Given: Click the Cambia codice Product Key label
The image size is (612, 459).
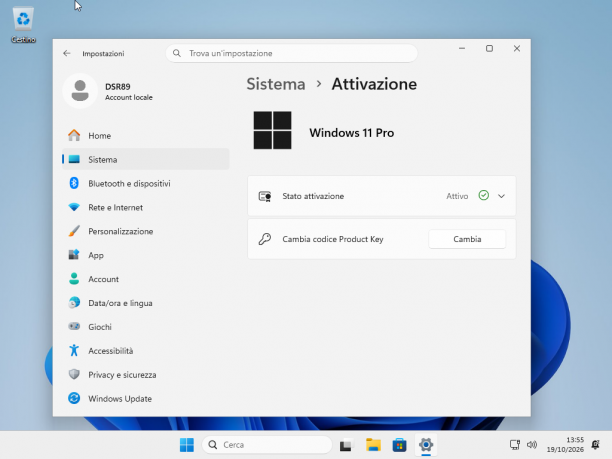Looking at the screenshot, I should (333, 239).
